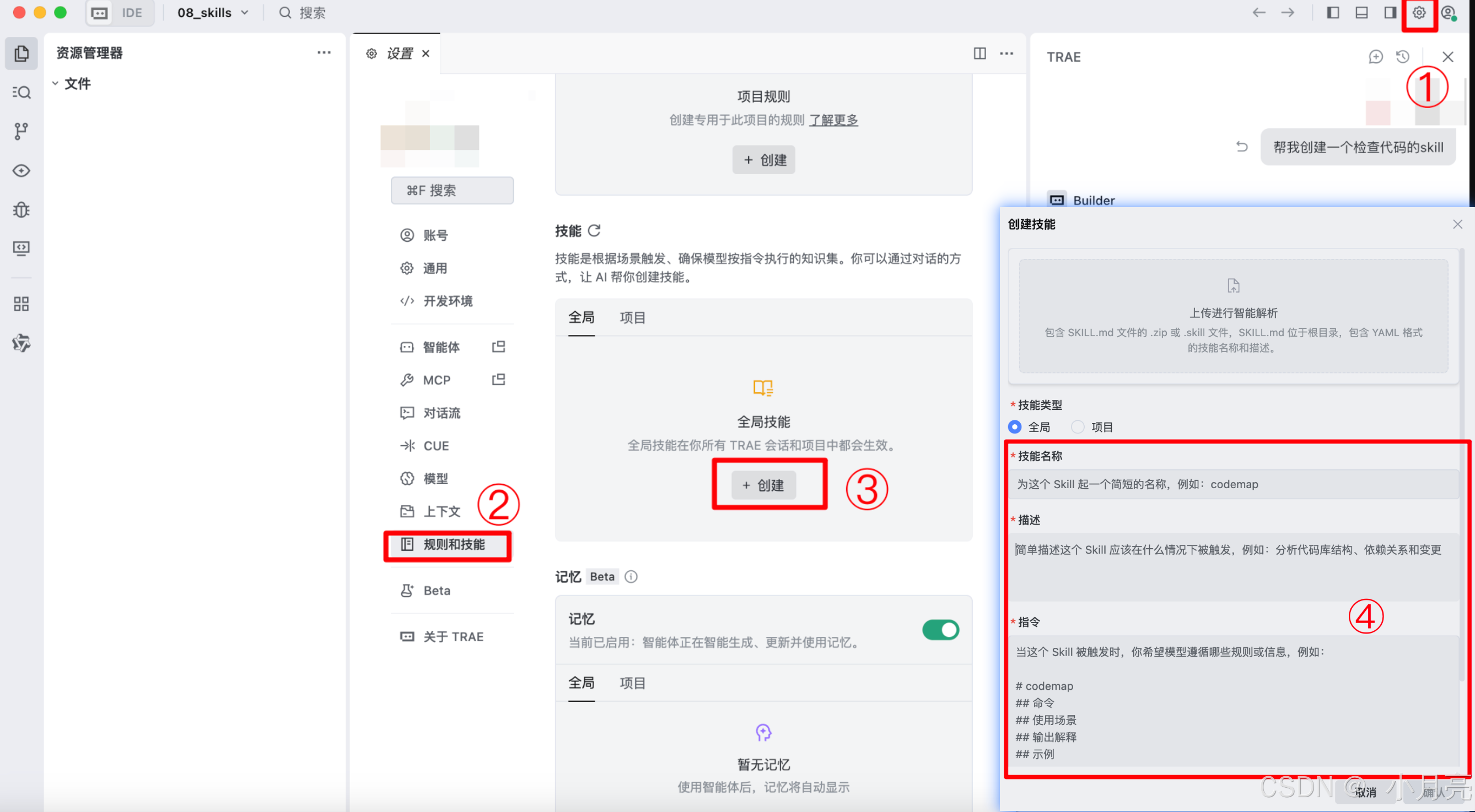Open the Remote Explorer monitor icon

21,248
